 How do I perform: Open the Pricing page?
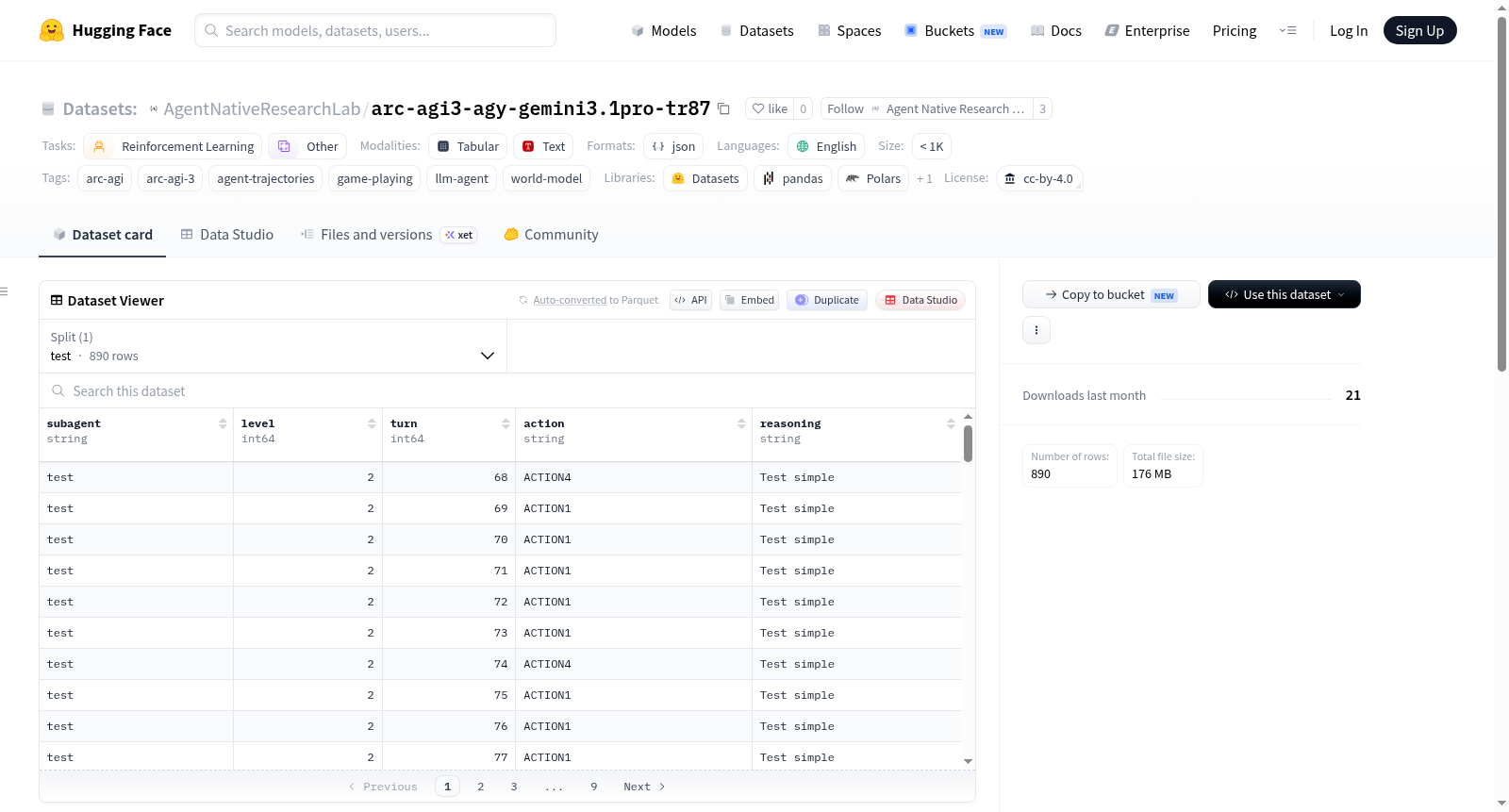pyautogui.click(x=1235, y=30)
